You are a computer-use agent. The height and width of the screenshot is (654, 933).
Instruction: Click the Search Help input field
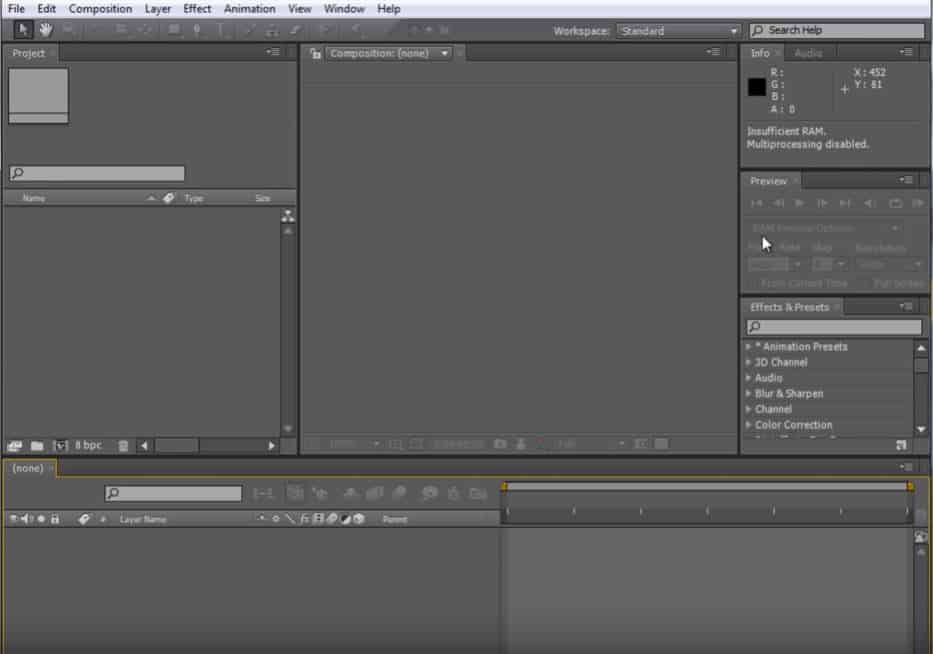[x=837, y=30]
